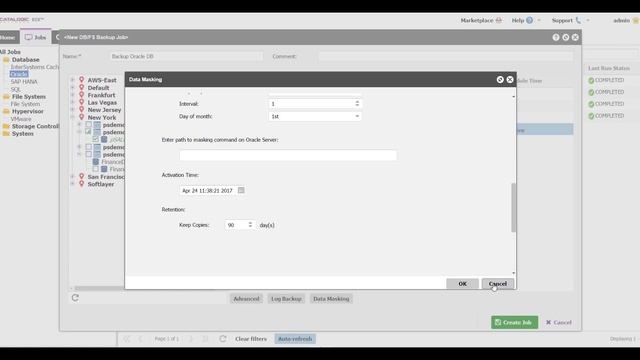
Task: Go to first page in pagination bar
Action: pos(127,339)
